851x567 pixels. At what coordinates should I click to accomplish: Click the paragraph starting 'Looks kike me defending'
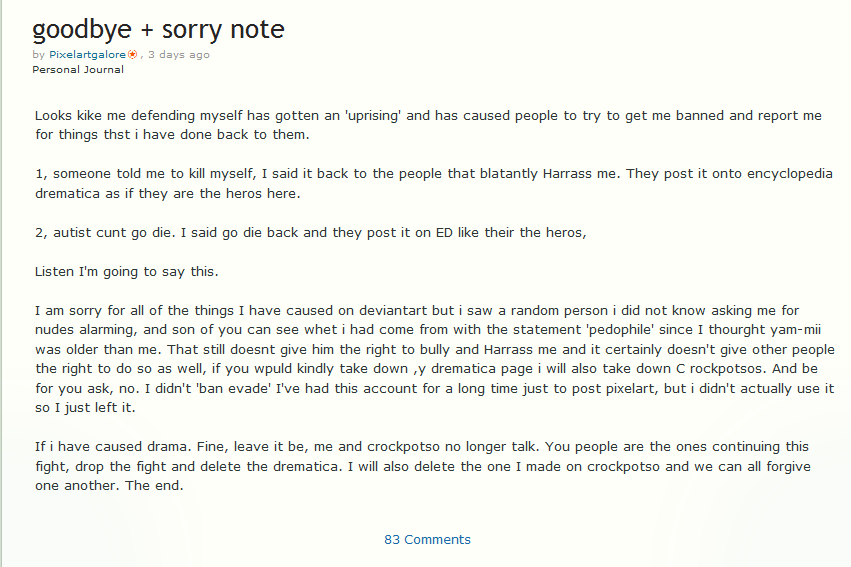pyautogui.click(x=428, y=125)
